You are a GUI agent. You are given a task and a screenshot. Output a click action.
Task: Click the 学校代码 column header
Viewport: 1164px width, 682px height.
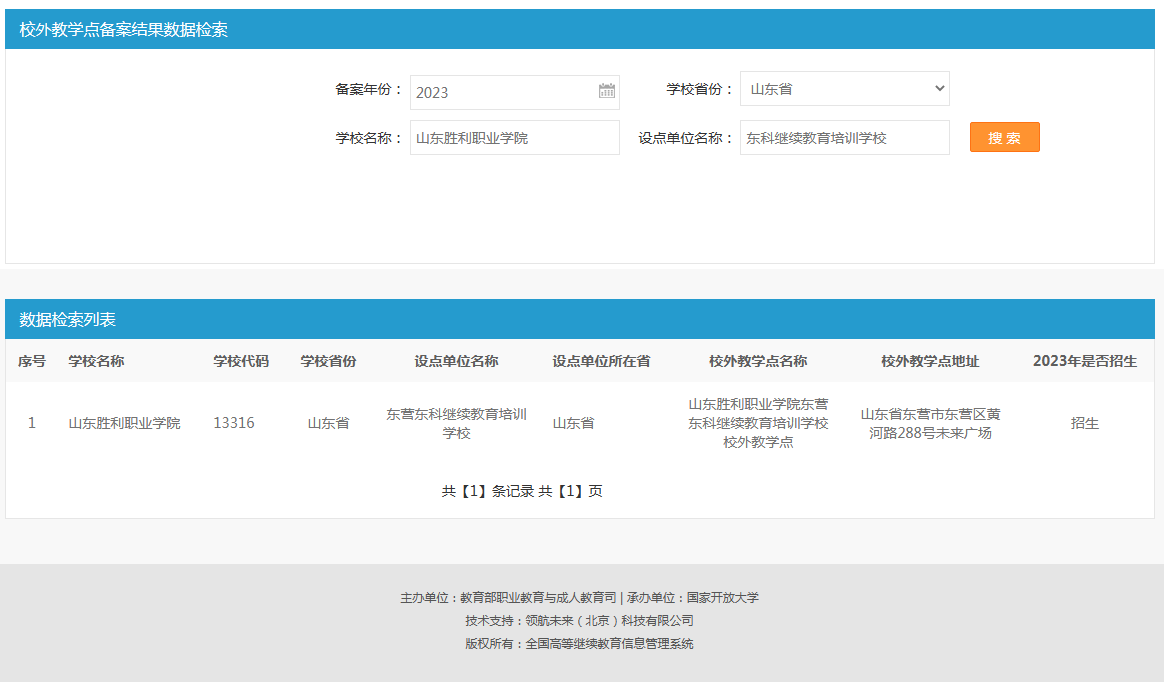[x=241, y=361]
